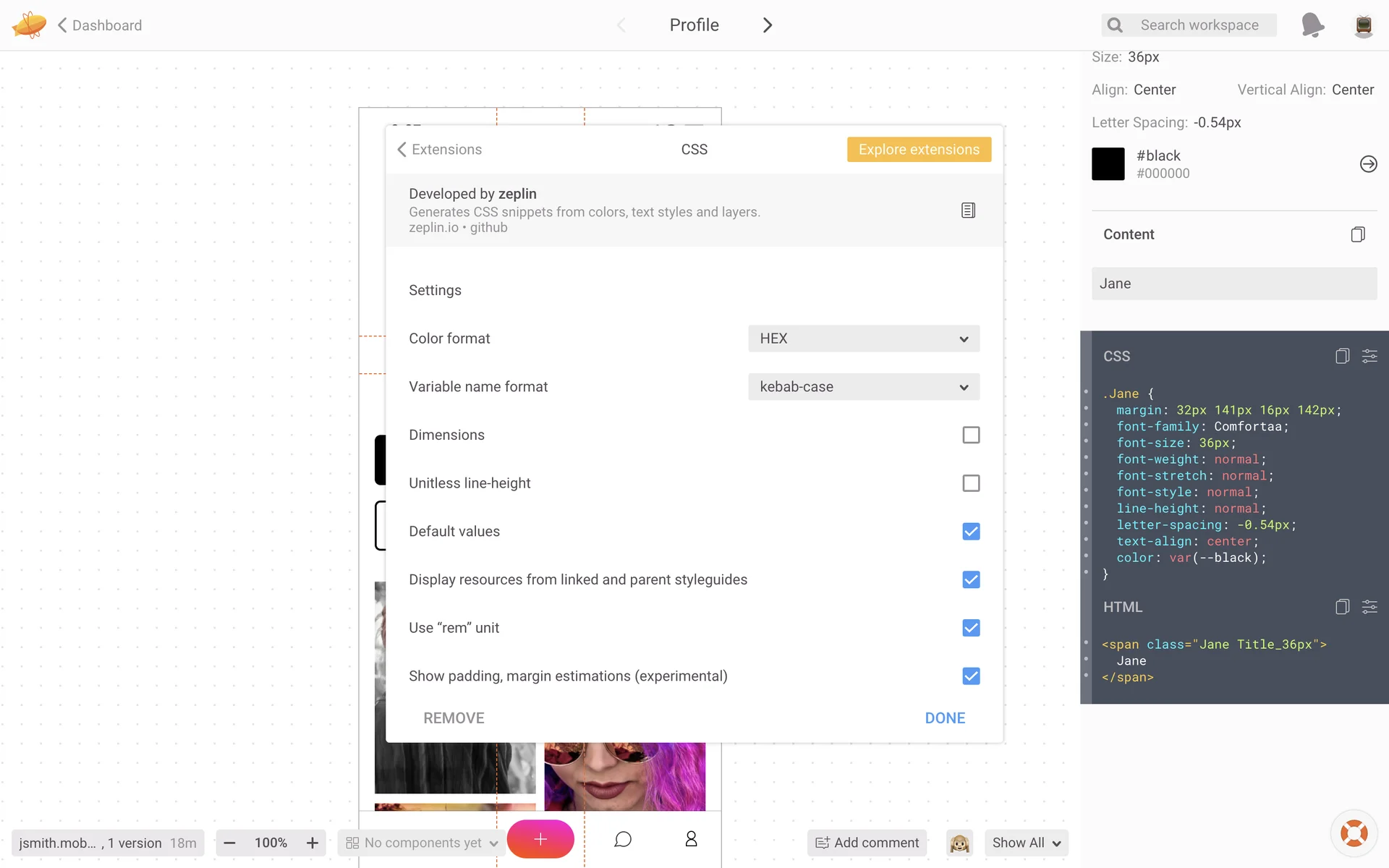Open extension readme document icon
This screenshot has height=868, width=1389.
(x=968, y=210)
